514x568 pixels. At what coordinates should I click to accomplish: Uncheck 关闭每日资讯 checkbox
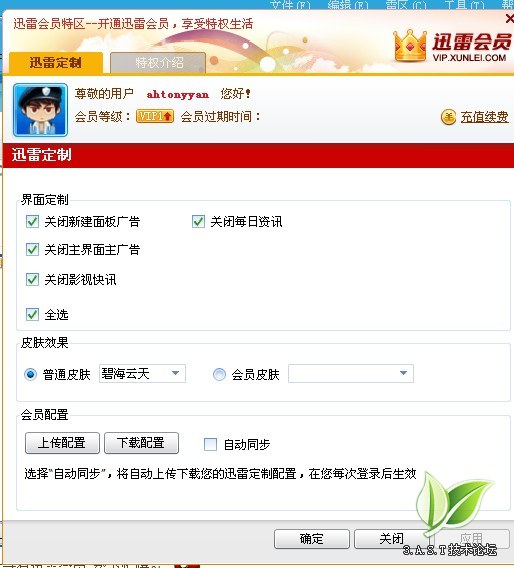tap(198, 221)
